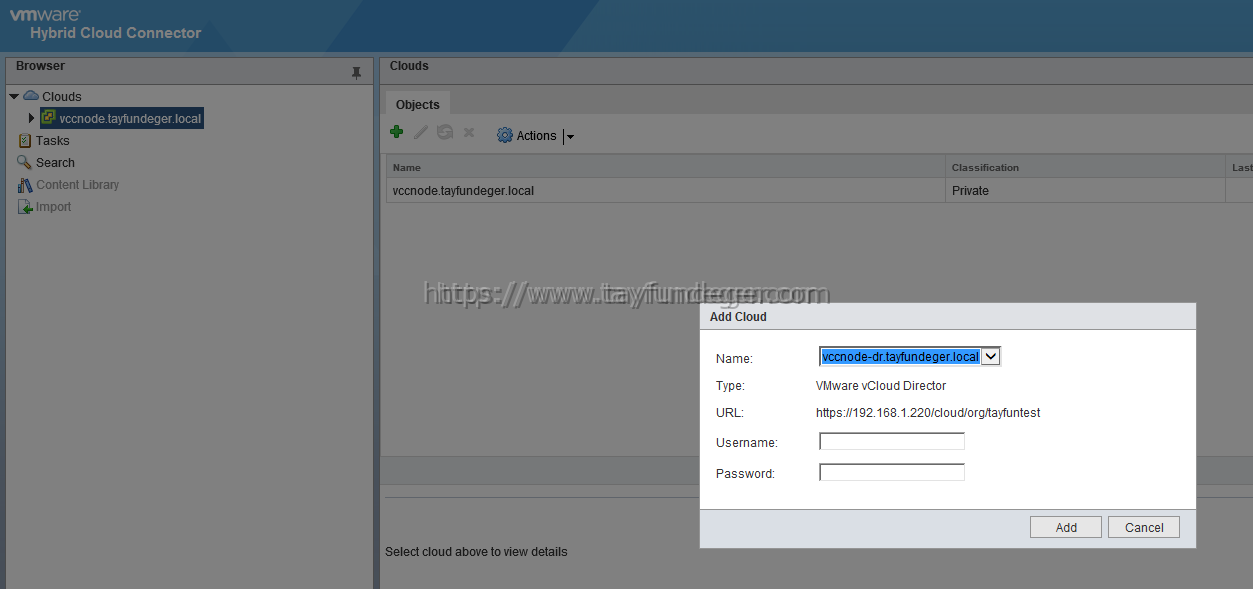Click the pencil Edit cloud icon
This screenshot has width=1253, height=589.
[x=421, y=132]
